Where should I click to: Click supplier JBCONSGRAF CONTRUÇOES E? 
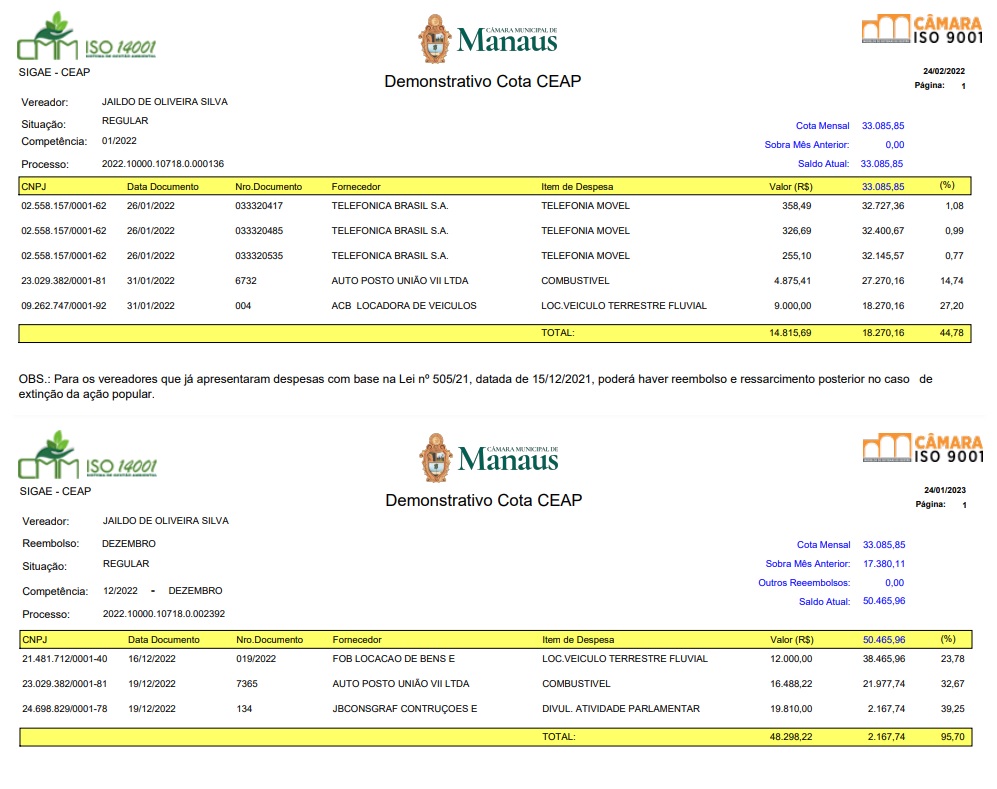pos(404,709)
